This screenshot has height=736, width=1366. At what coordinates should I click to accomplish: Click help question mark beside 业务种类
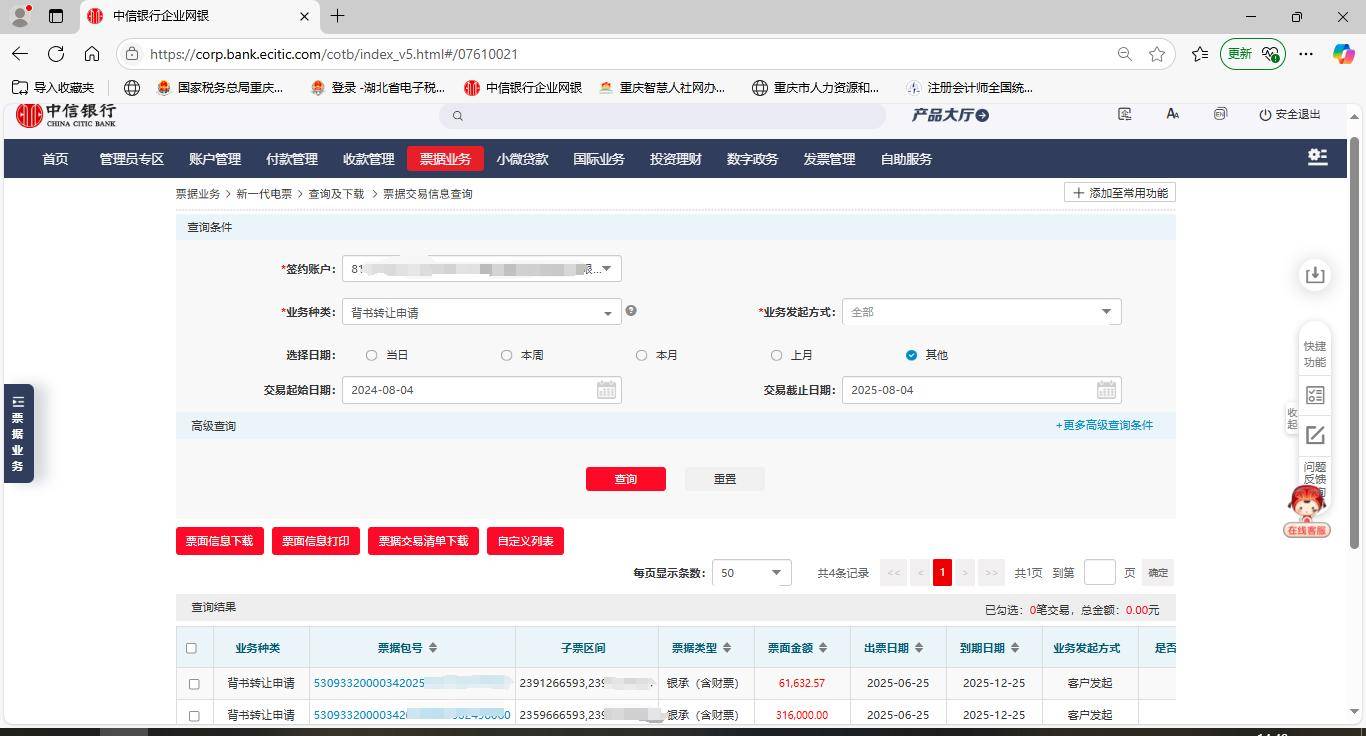(631, 311)
